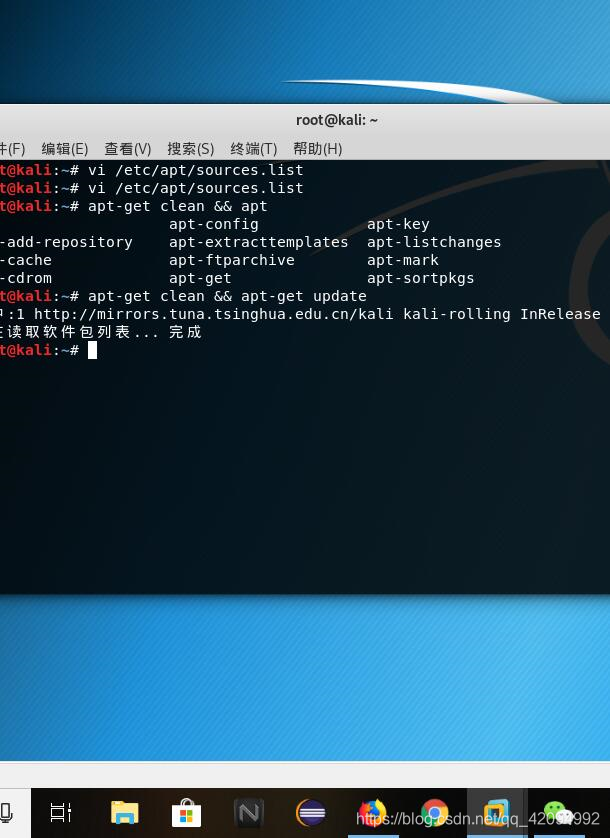Click the apt-sortpkgs completion entry

coord(421,278)
